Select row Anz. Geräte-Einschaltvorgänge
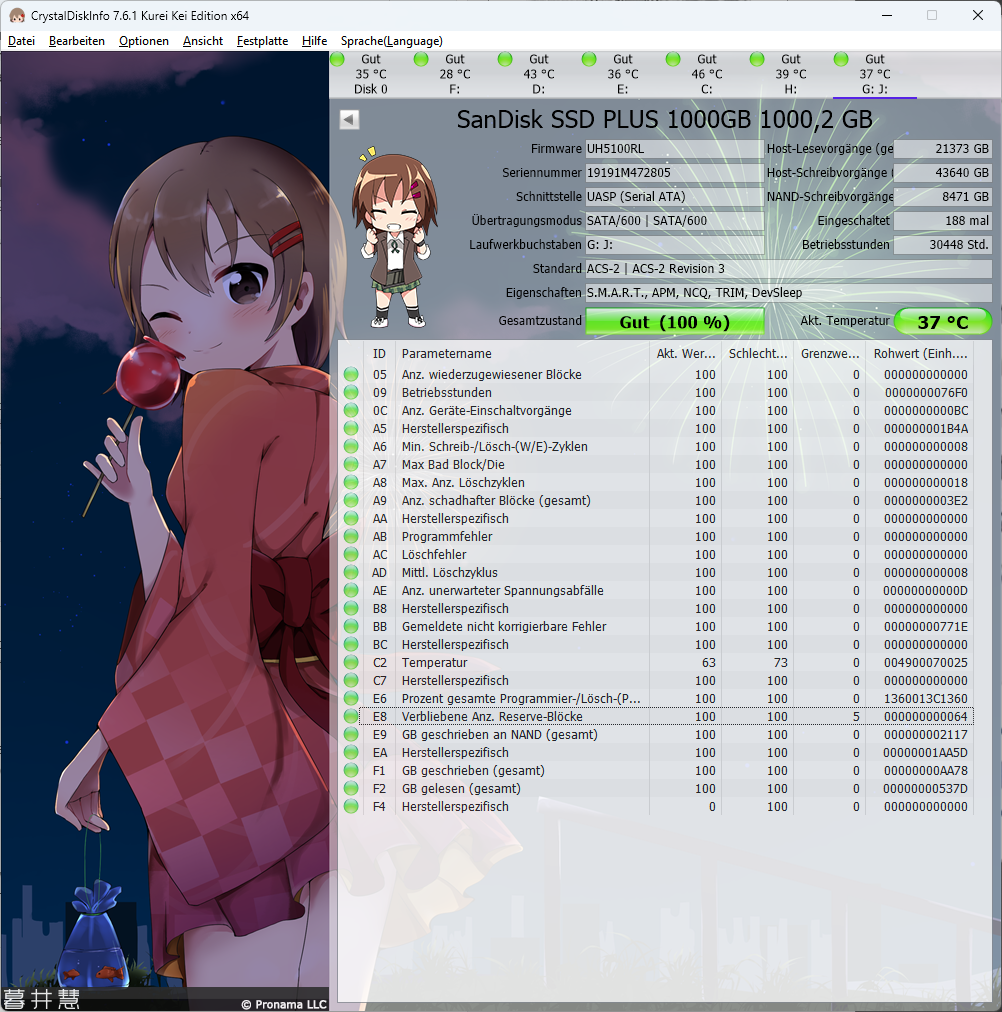The image size is (1002, 1012). (656, 410)
